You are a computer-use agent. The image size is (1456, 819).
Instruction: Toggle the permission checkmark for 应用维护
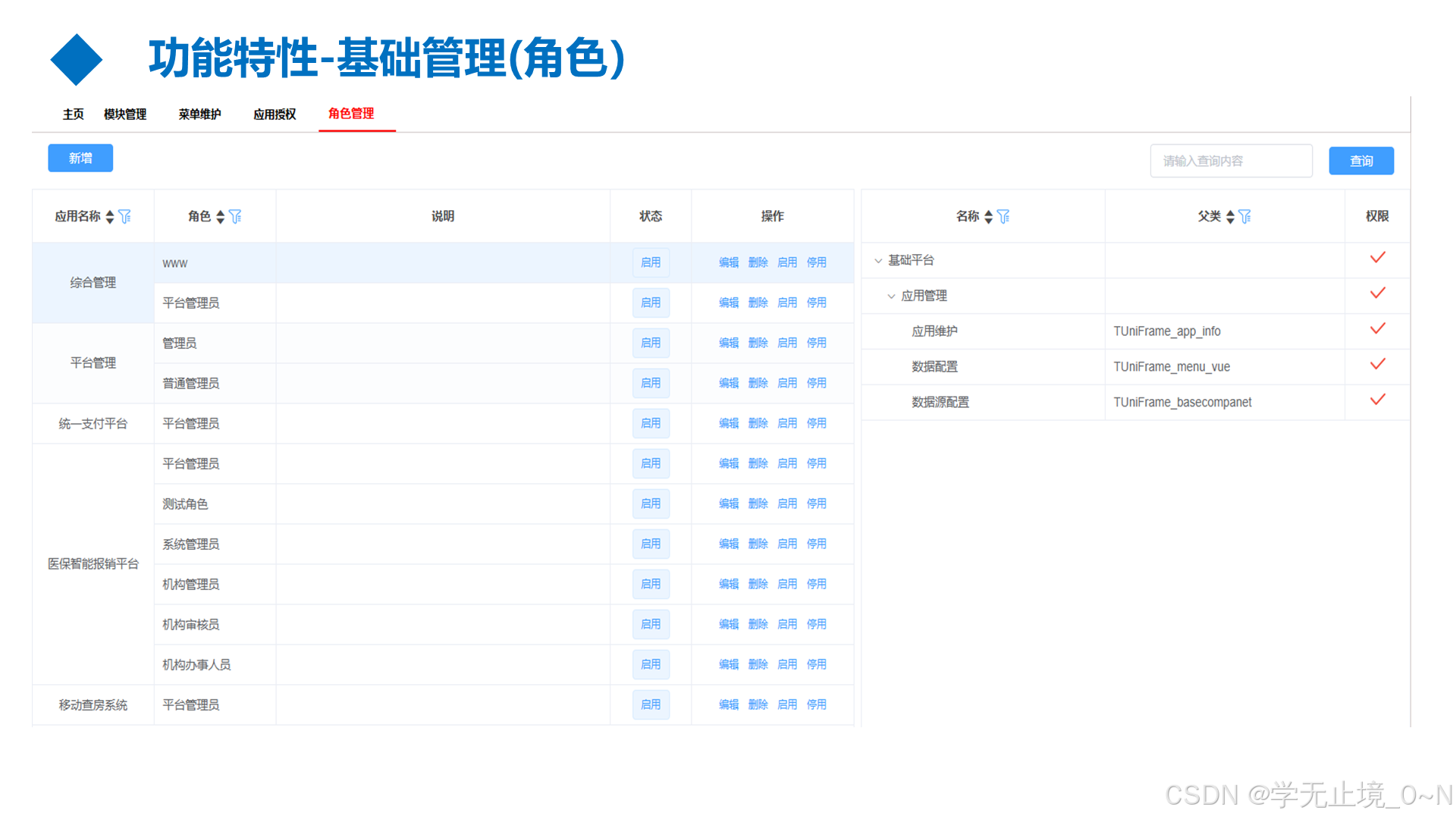point(1377,329)
